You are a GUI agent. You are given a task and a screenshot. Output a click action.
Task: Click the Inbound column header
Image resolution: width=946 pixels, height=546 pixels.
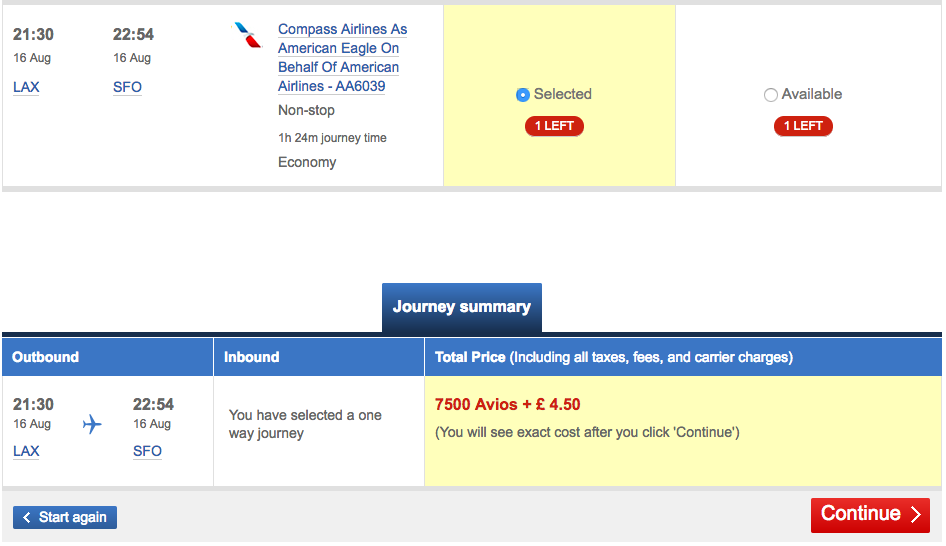click(319, 357)
